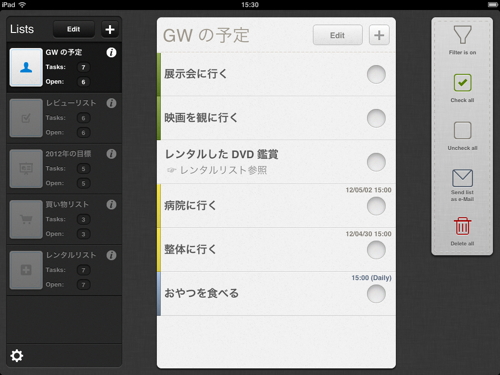The width and height of the screenshot is (500, 375).
Task: Tap the Delete all trash icon
Action: 462,226
